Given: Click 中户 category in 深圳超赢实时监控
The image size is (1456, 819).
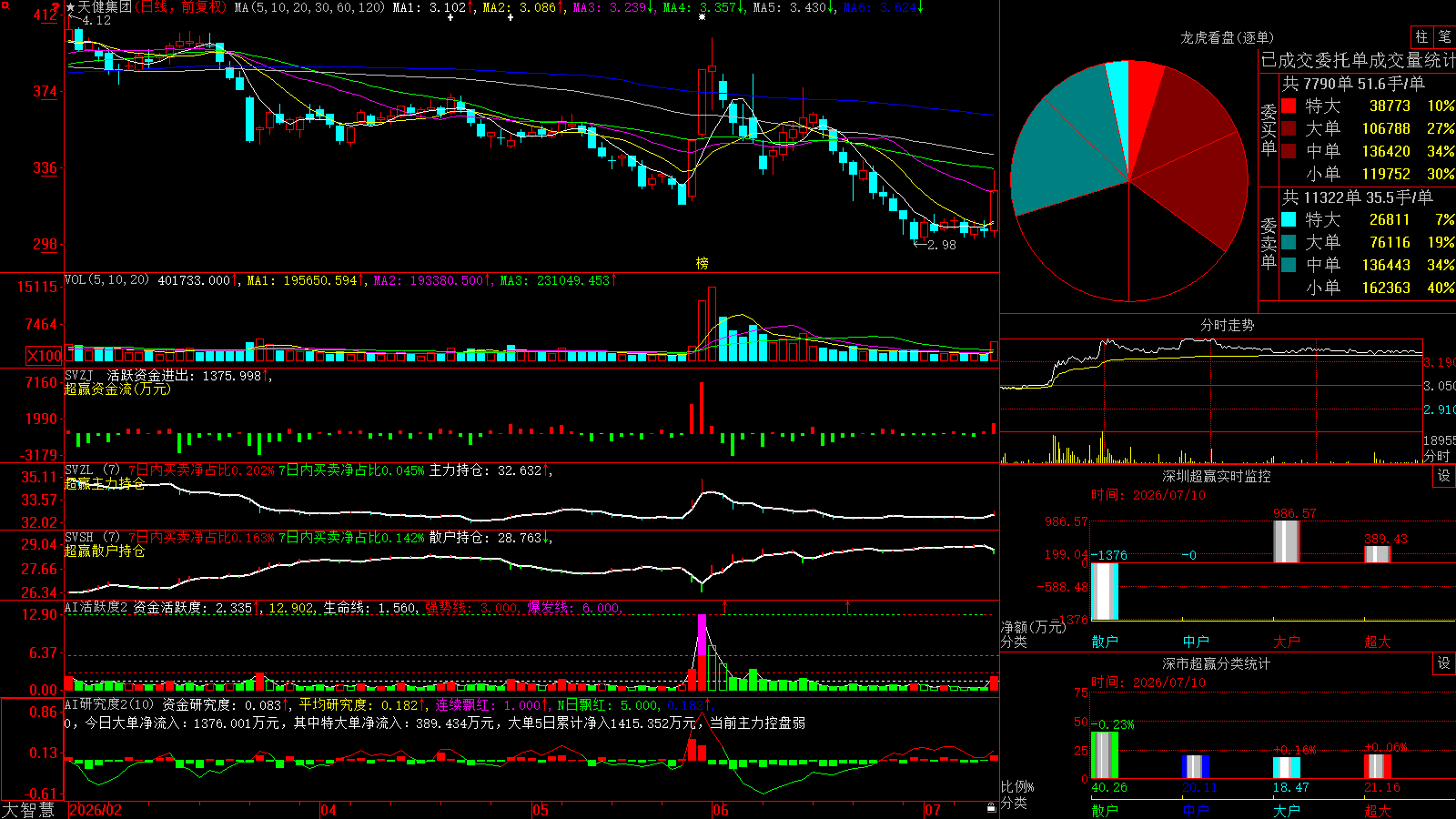Looking at the screenshot, I should click(1196, 642).
